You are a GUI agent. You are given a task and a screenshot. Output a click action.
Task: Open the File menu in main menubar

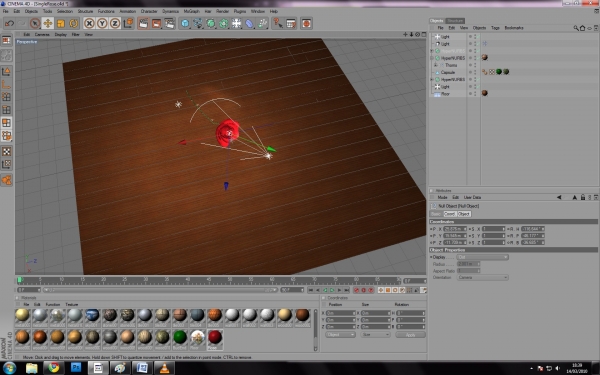(5, 11)
